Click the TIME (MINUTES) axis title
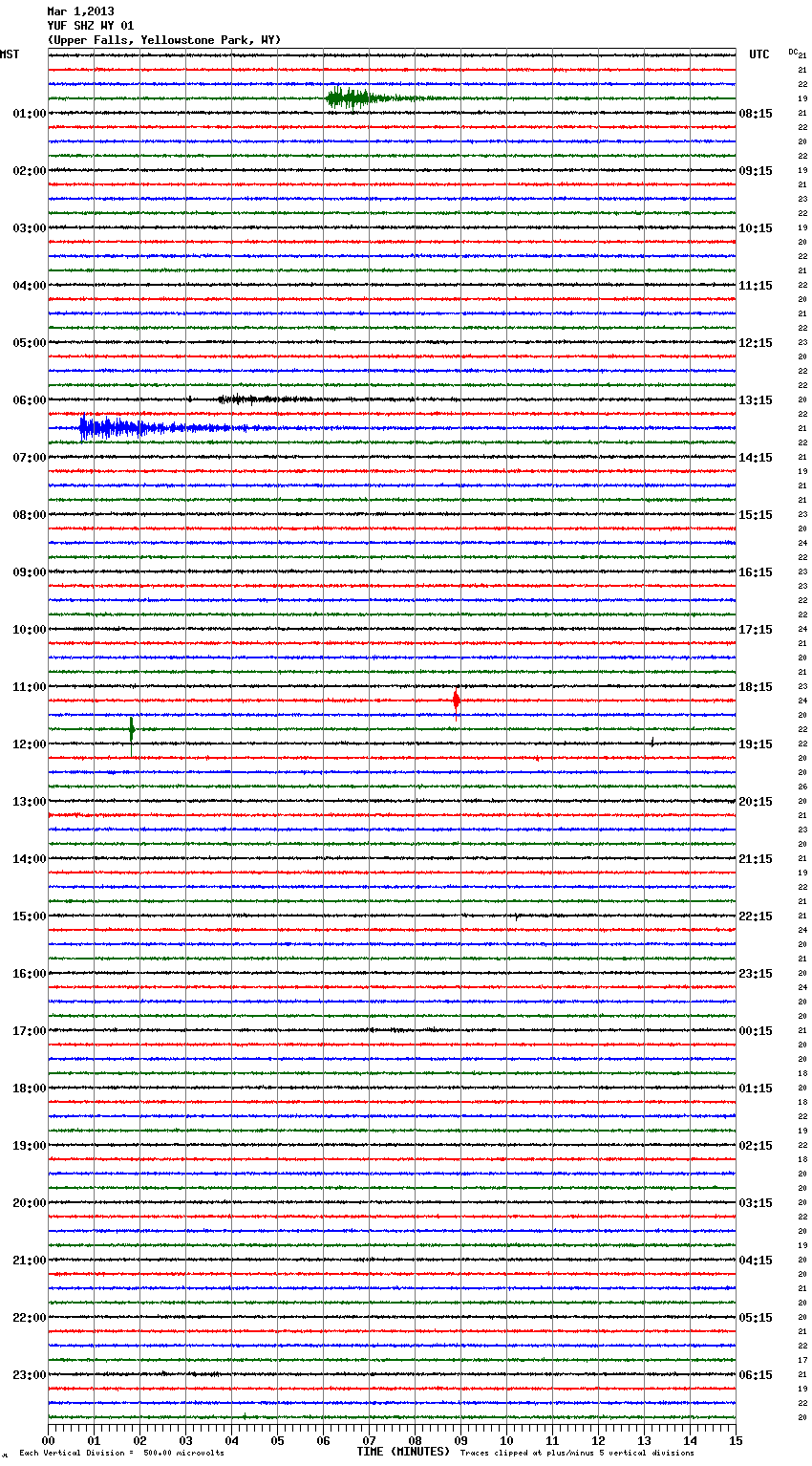This screenshot has height=1466, width=812. click(x=403, y=1452)
